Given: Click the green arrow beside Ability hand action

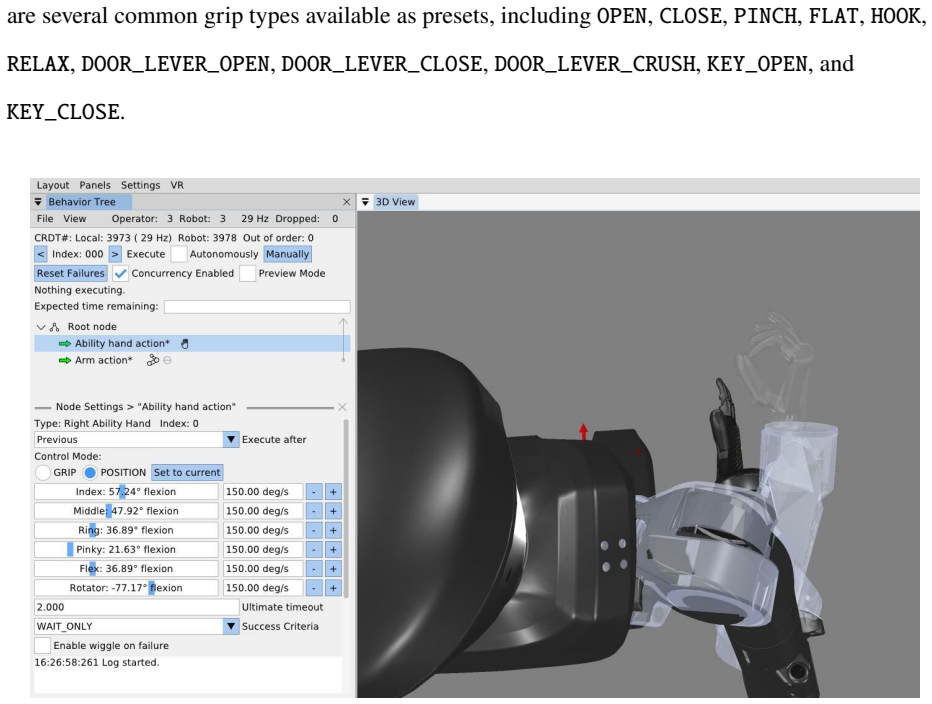Looking at the screenshot, I should [x=65, y=344].
